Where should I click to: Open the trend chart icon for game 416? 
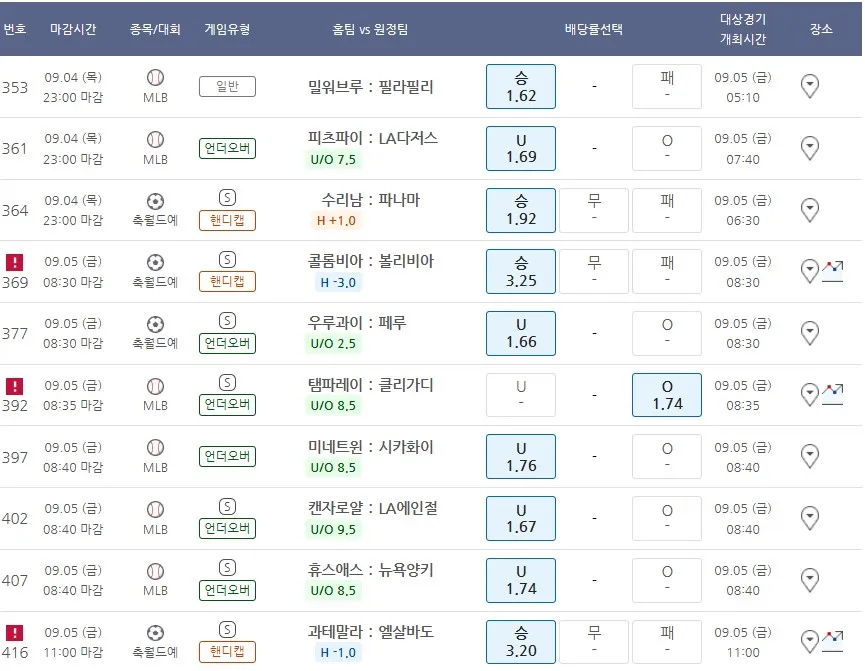[832, 640]
